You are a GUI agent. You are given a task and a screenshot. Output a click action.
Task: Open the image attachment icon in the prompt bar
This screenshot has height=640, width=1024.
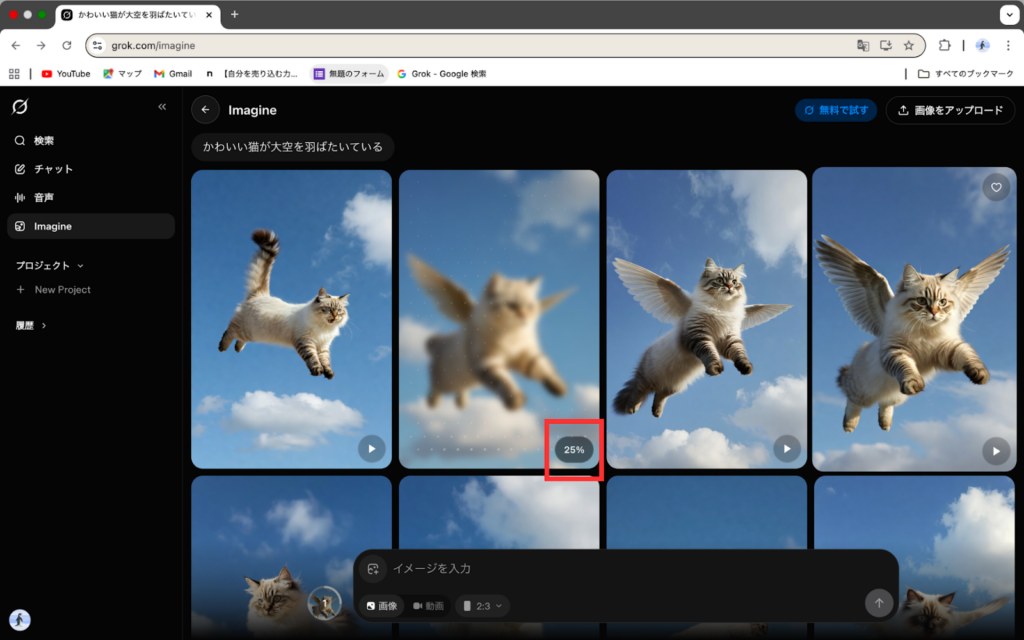click(373, 568)
